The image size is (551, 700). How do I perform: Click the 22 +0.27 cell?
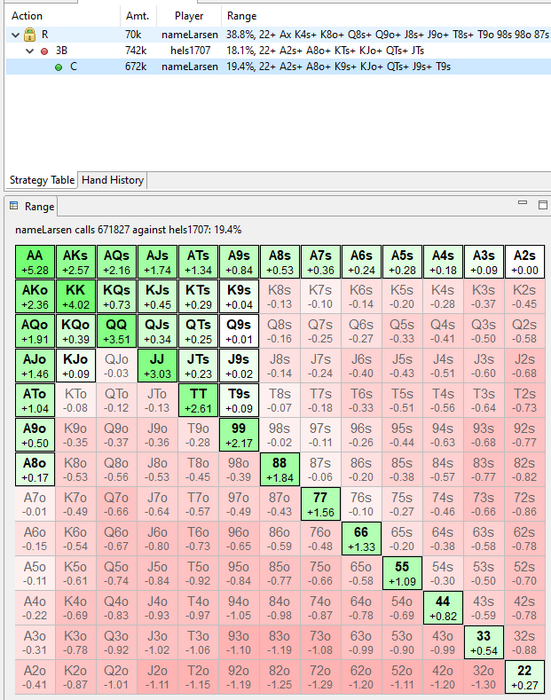coord(525,677)
